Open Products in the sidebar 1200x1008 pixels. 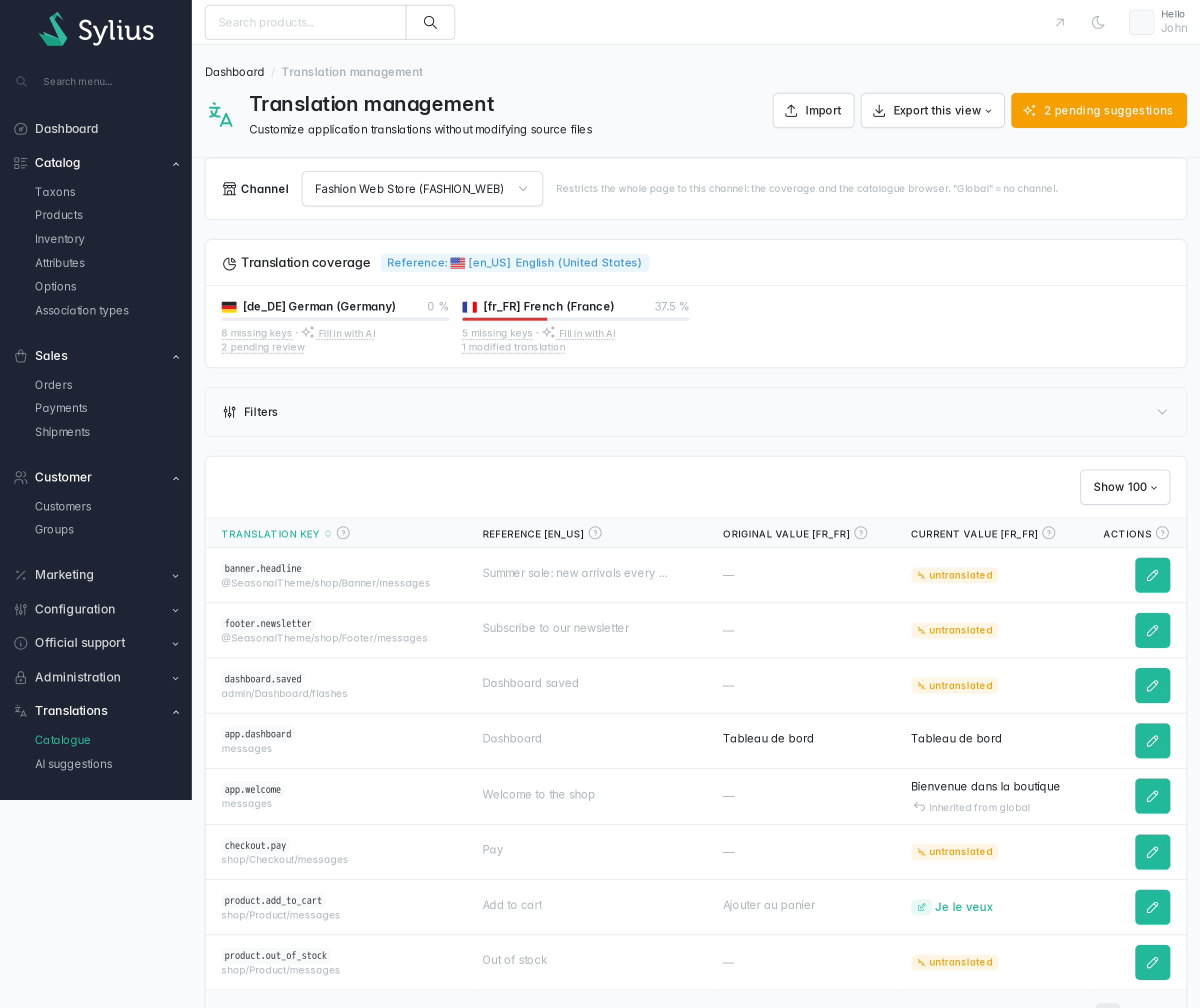click(59, 215)
